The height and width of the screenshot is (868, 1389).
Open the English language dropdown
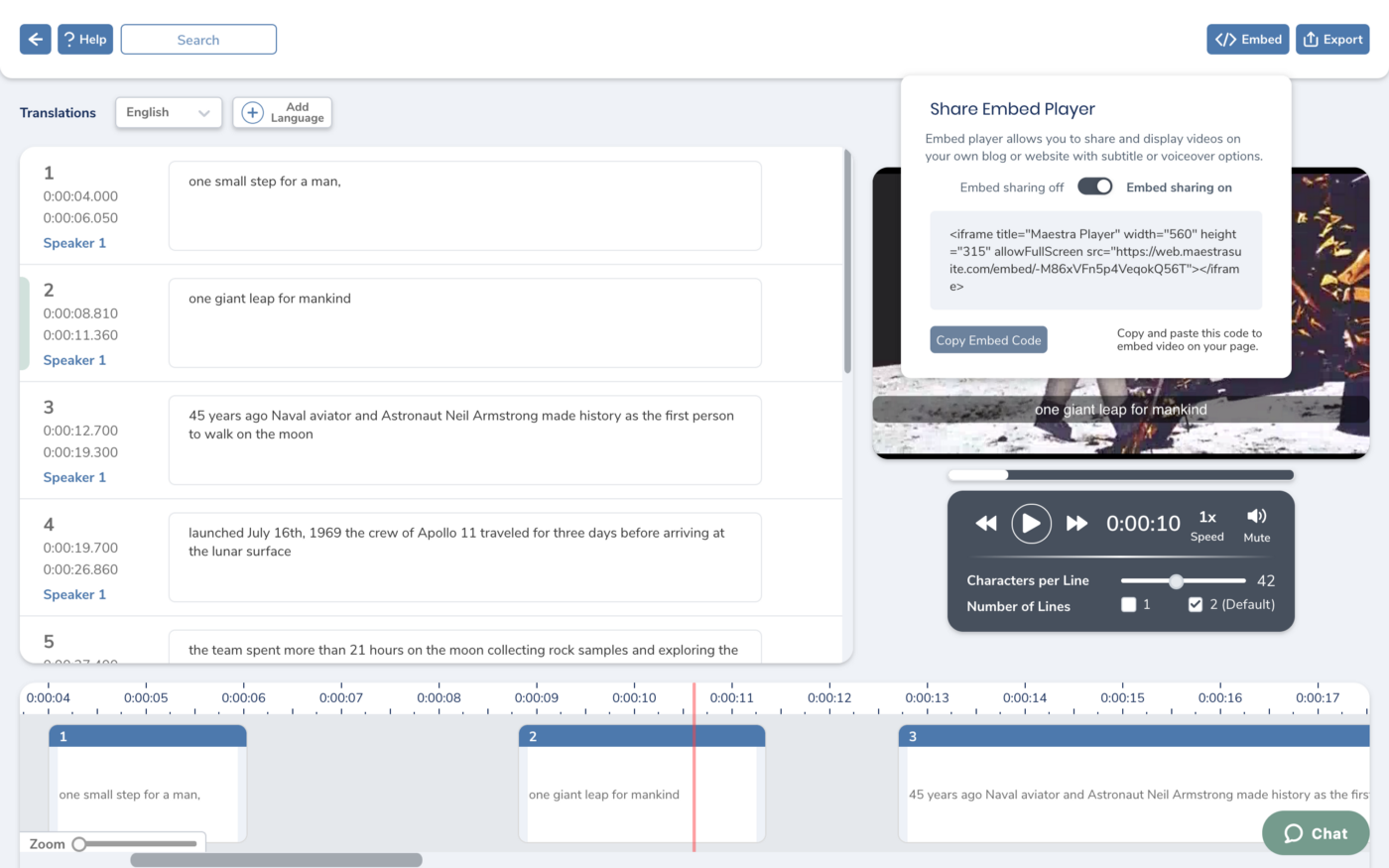point(169,112)
